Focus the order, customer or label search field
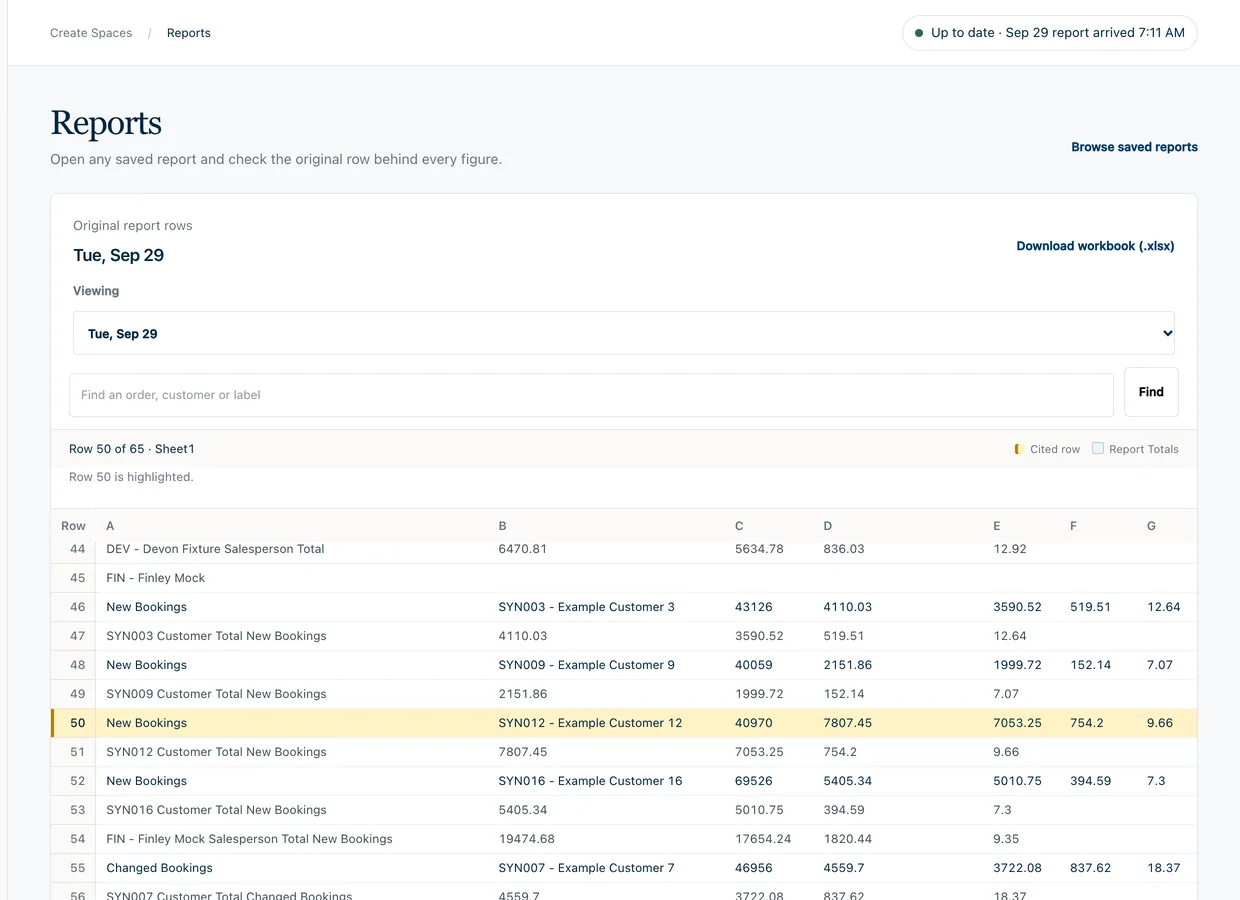 (x=591, y=395)
